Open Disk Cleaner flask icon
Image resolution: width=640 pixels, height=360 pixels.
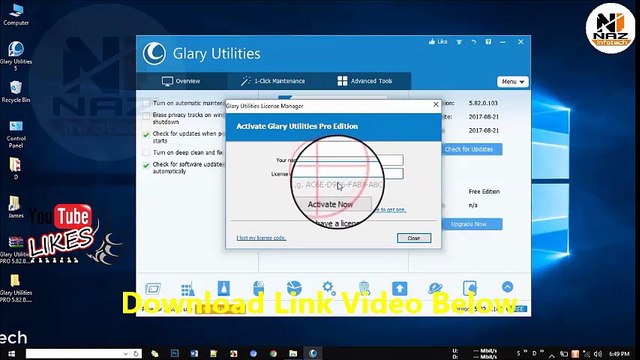(x=223, y=288)
